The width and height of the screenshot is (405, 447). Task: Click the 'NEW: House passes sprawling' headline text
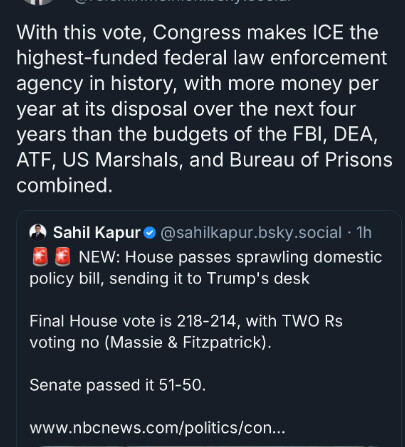(230, 257)
